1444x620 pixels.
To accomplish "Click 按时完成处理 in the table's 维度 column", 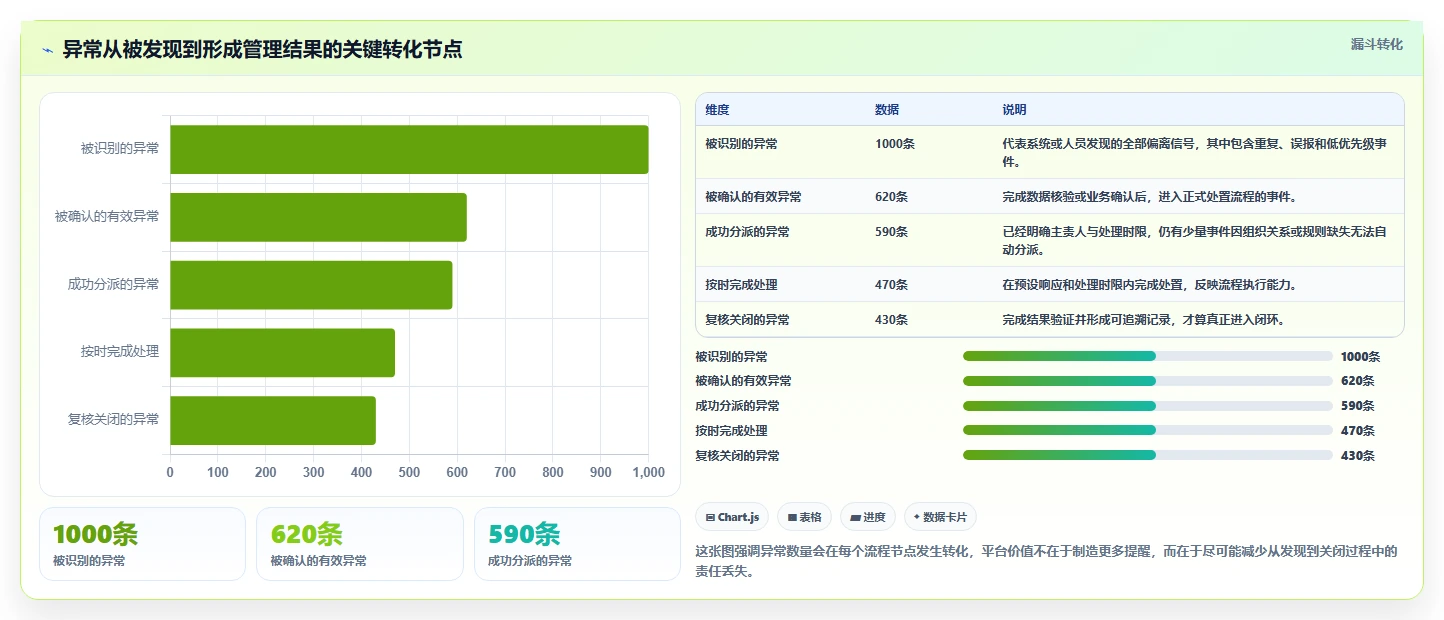I will click(741, 285).
